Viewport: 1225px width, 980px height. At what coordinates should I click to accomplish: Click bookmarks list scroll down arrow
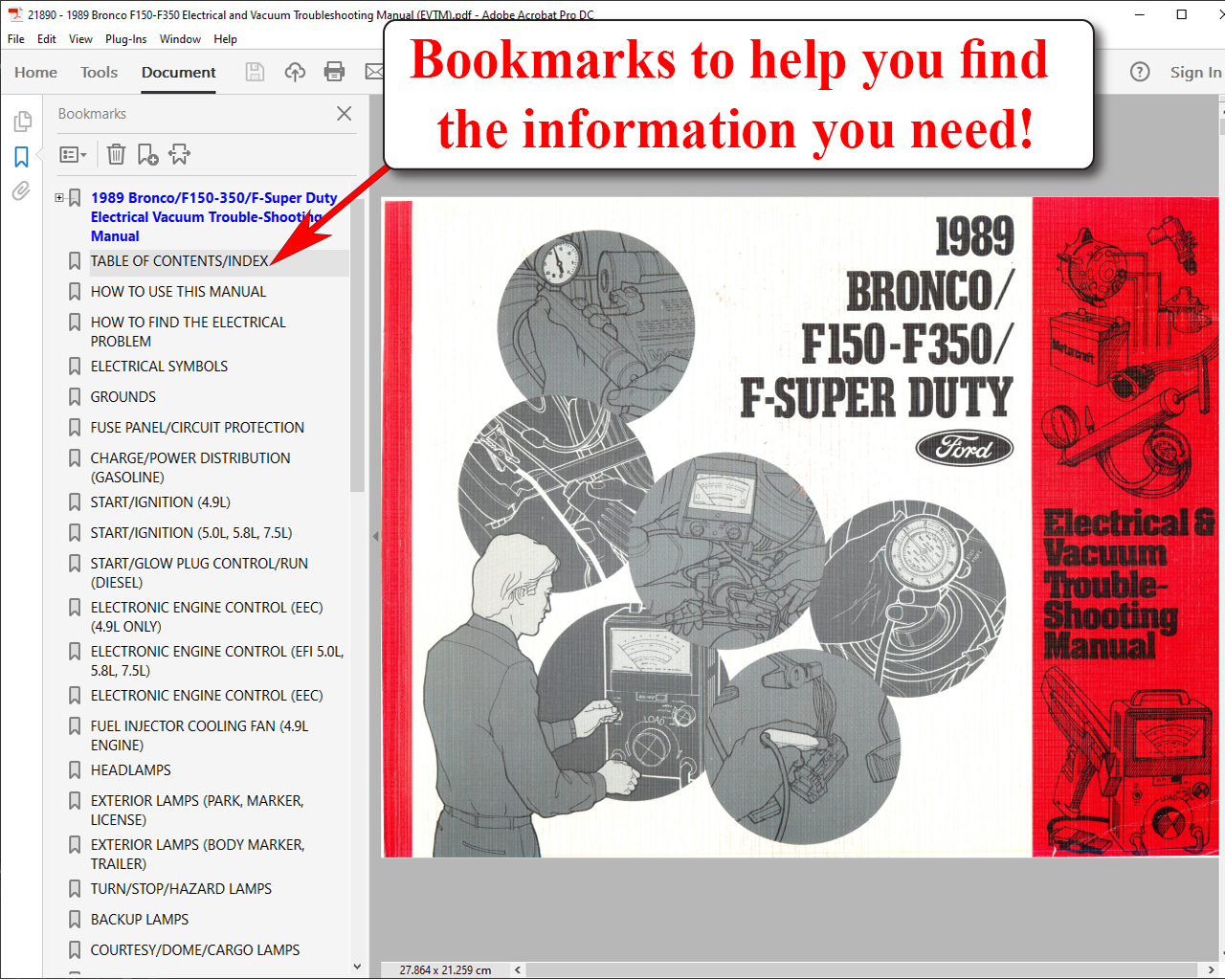[358, 967]
